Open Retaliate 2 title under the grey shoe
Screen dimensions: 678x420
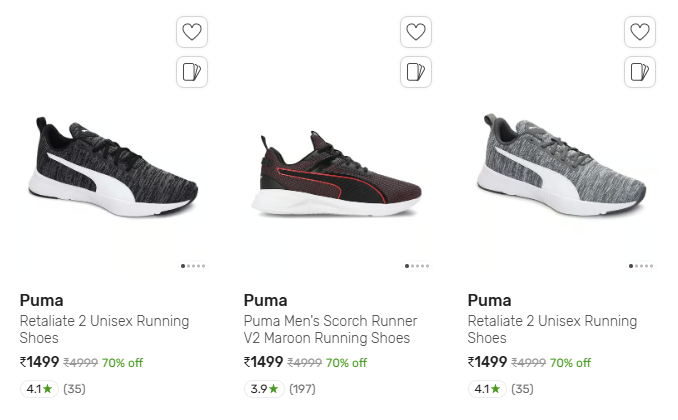click(552, 330)
